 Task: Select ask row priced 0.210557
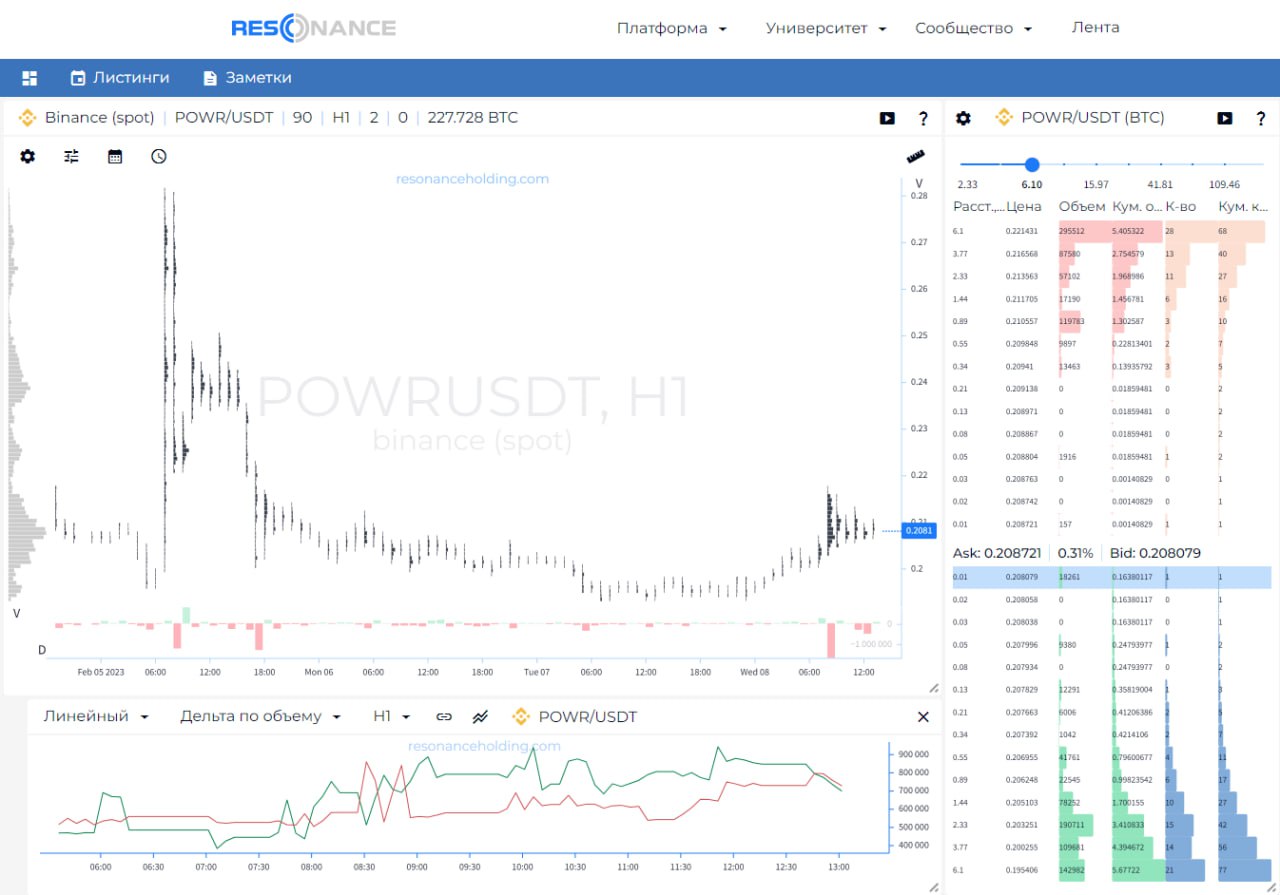coord(1112,322)
